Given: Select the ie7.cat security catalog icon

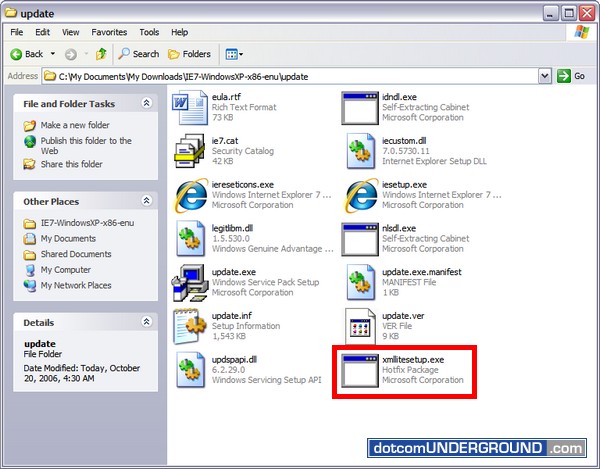Looking at the screenshot, I should coord(189,151).
